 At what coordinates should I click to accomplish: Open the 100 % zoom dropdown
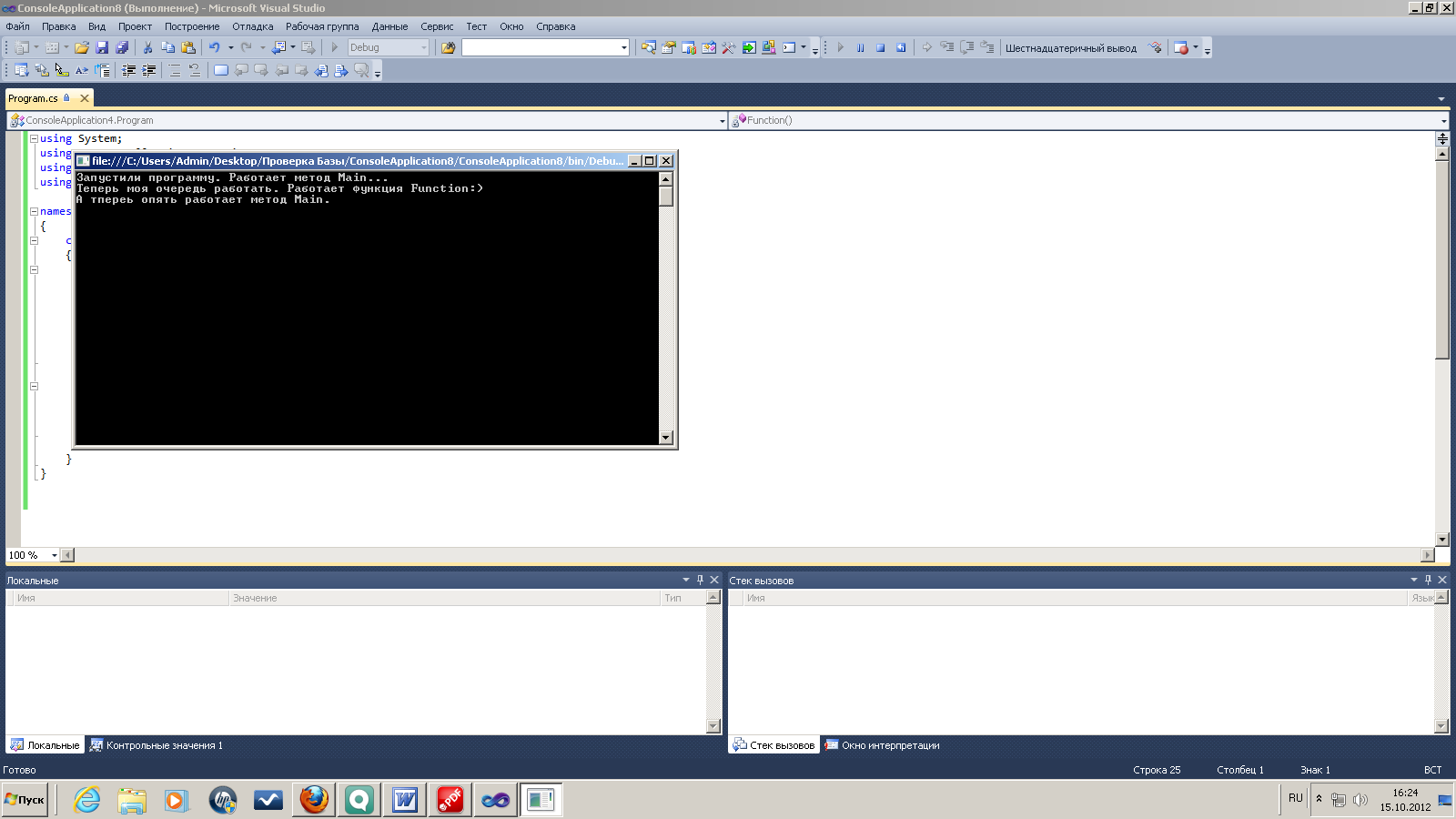coord(54,555)
